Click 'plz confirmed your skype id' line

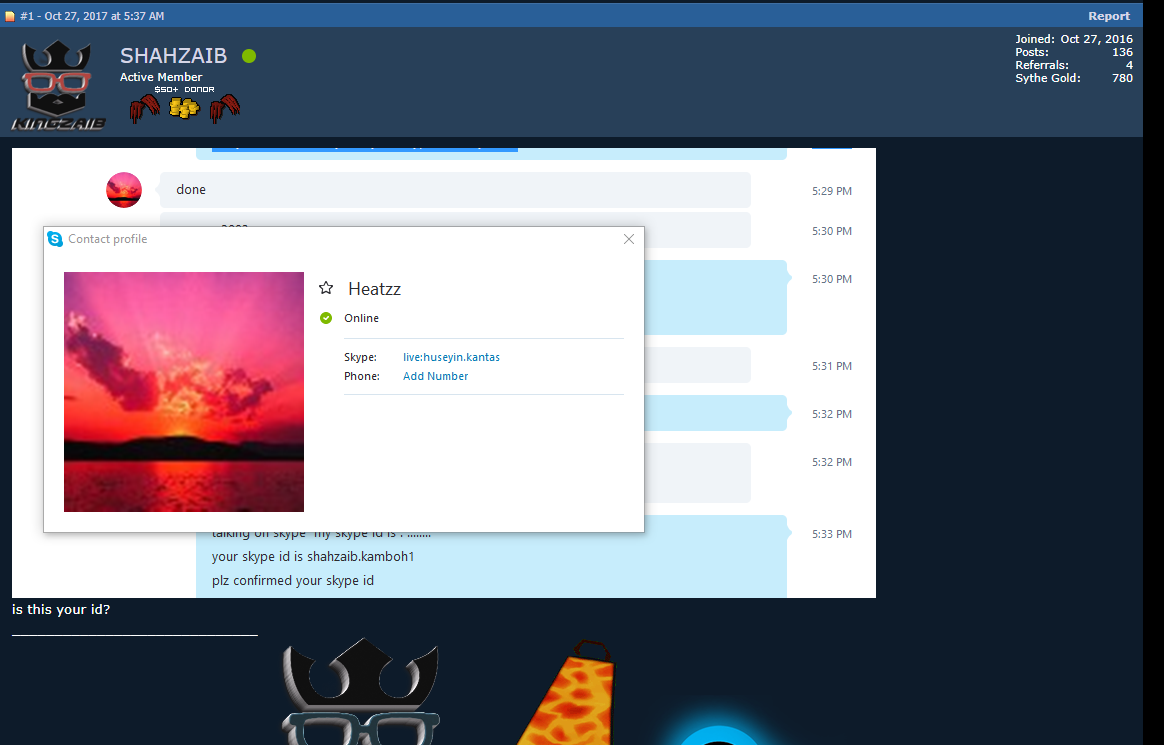(x=292, y=580)
